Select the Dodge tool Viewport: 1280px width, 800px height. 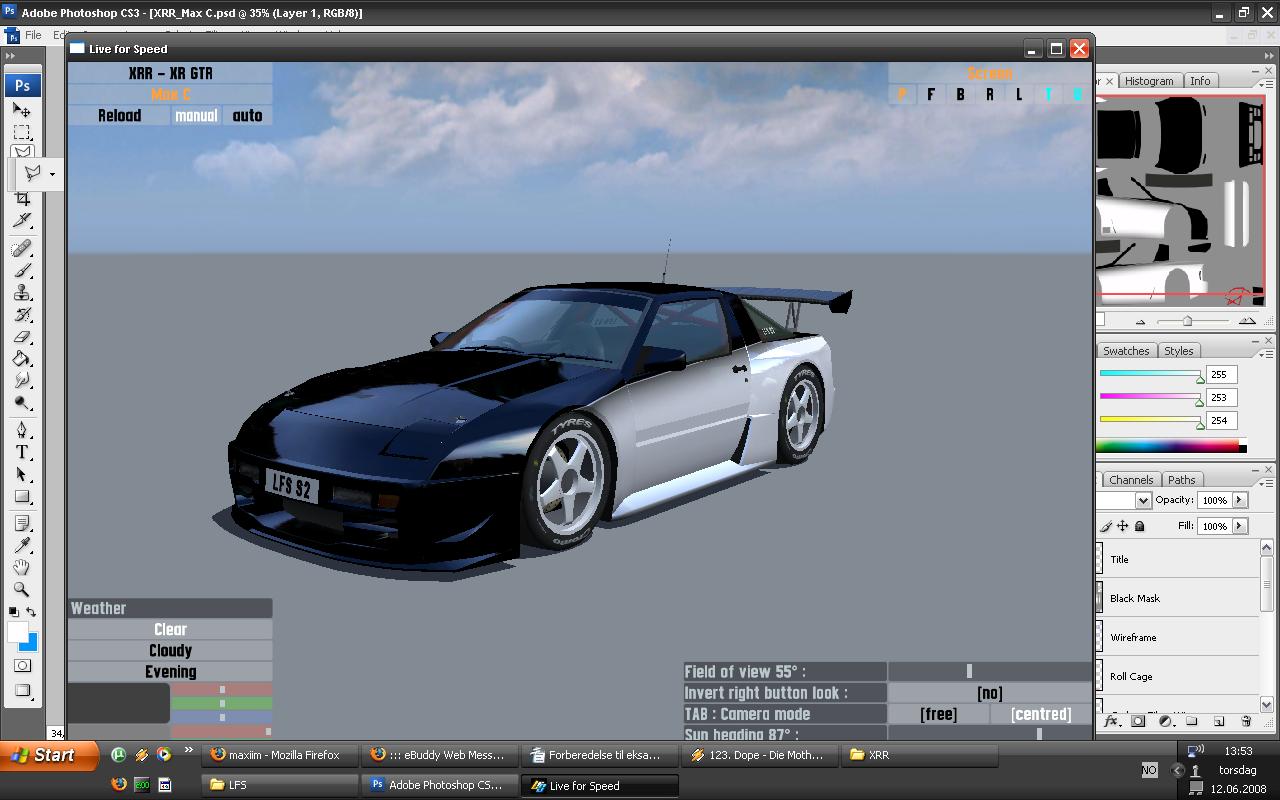22,403
